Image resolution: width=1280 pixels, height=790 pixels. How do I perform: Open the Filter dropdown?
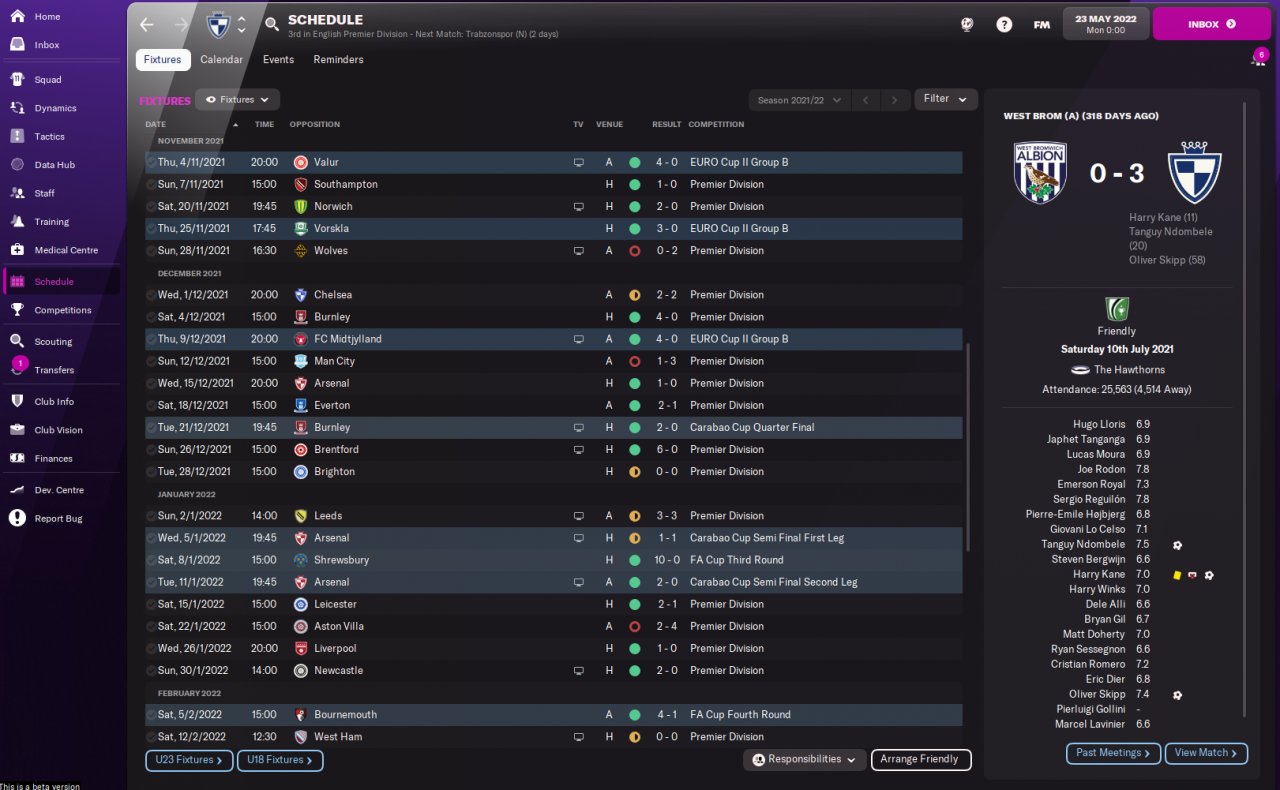(x=946, y=99)
